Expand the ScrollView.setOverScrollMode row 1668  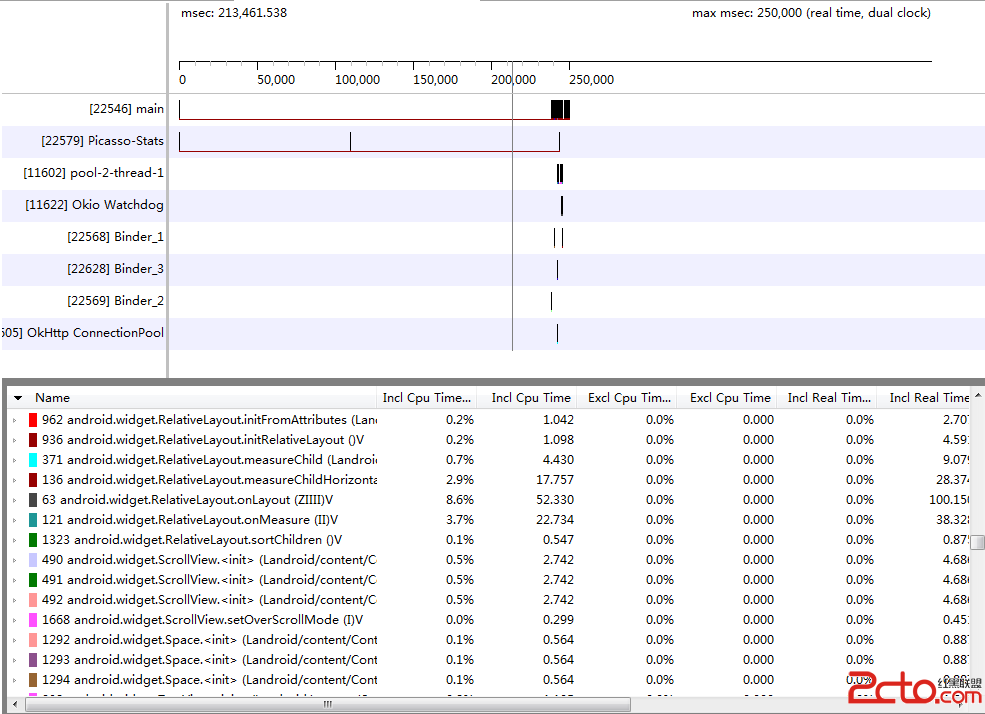pos(14,620)
